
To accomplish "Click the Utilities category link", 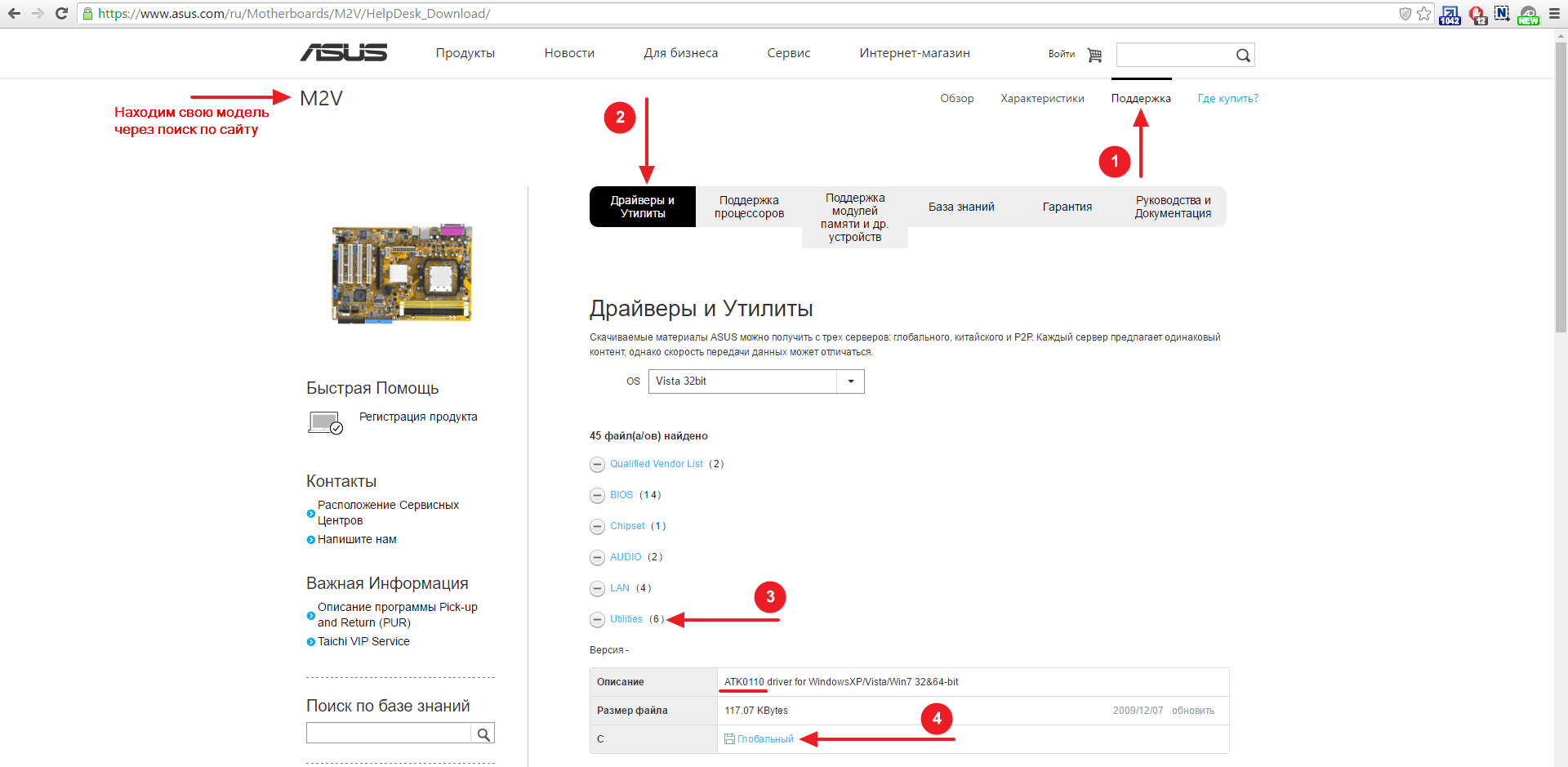I will click(x=626, y=619).
